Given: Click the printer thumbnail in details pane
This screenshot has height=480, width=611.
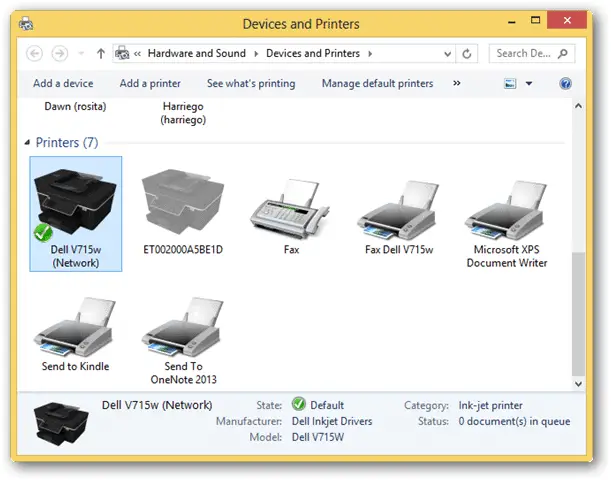Looking at the screenshot, I should click(x=61, y=424).
